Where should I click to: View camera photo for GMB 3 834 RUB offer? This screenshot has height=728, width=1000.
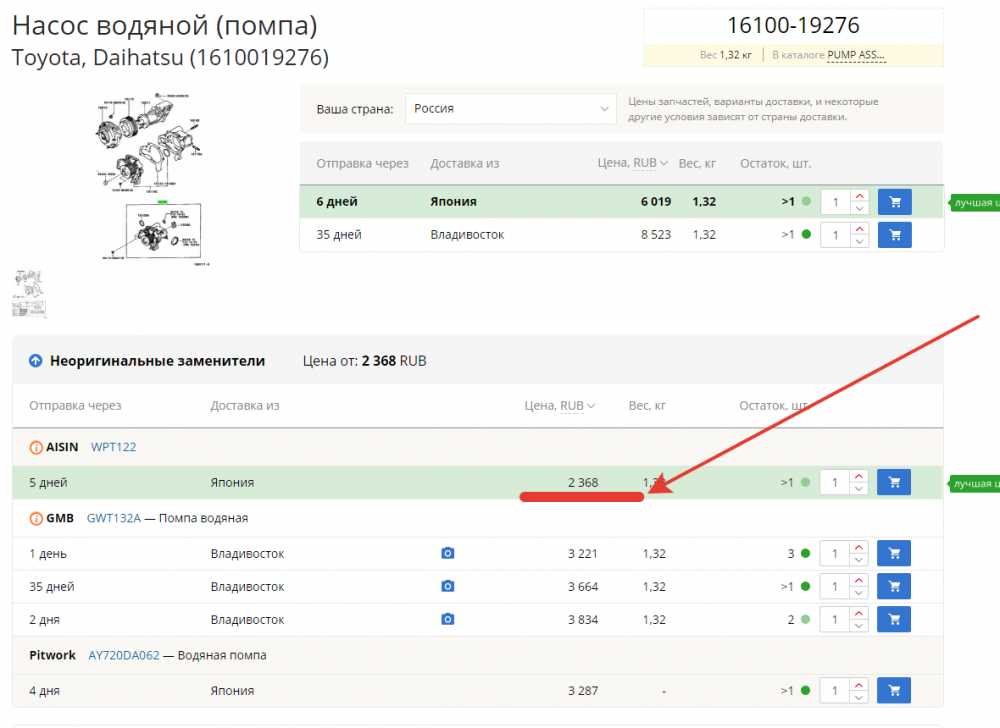[x=448, y=620]
